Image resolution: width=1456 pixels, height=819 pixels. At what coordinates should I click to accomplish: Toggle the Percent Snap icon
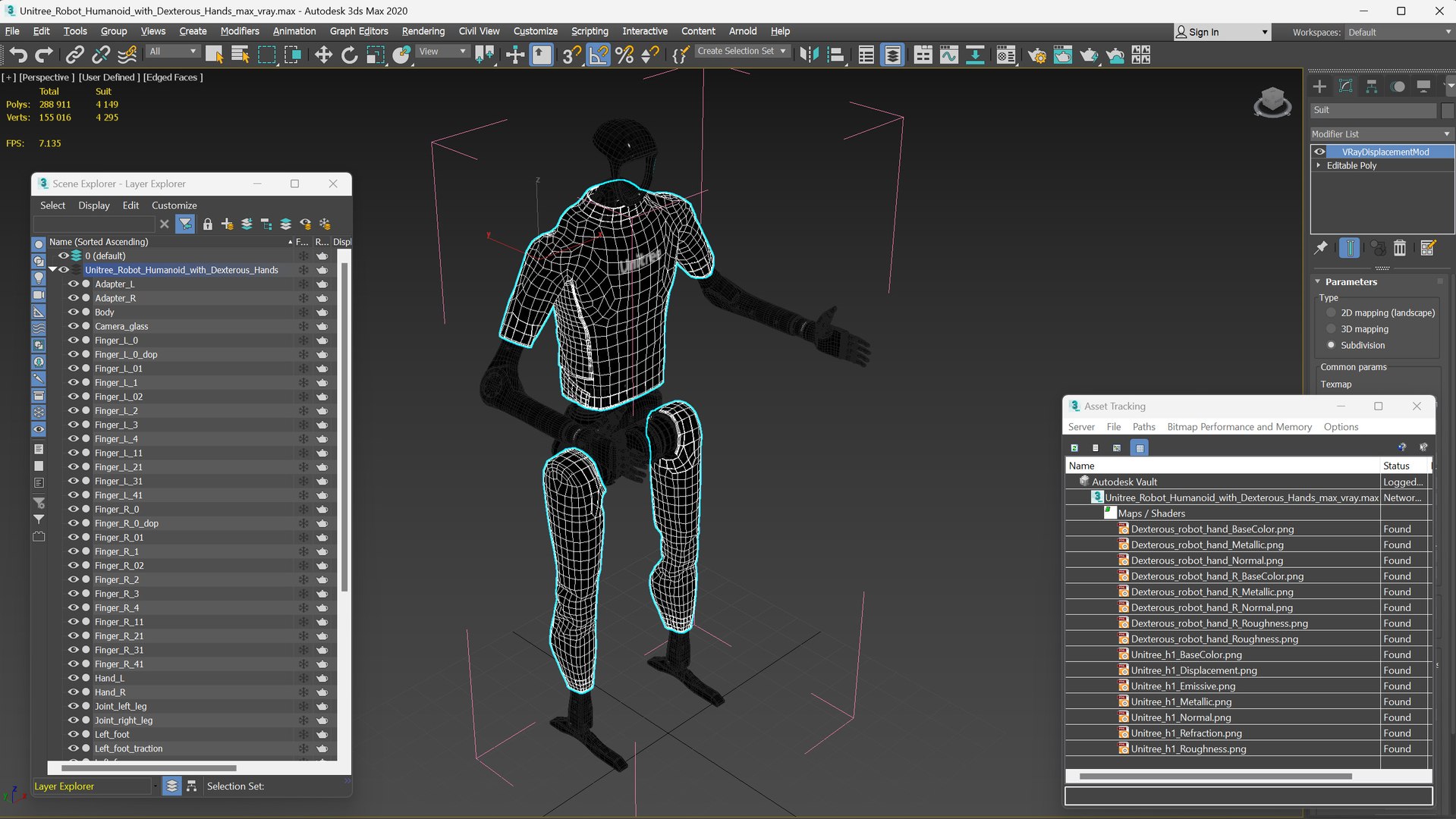[x=624, y=55]
